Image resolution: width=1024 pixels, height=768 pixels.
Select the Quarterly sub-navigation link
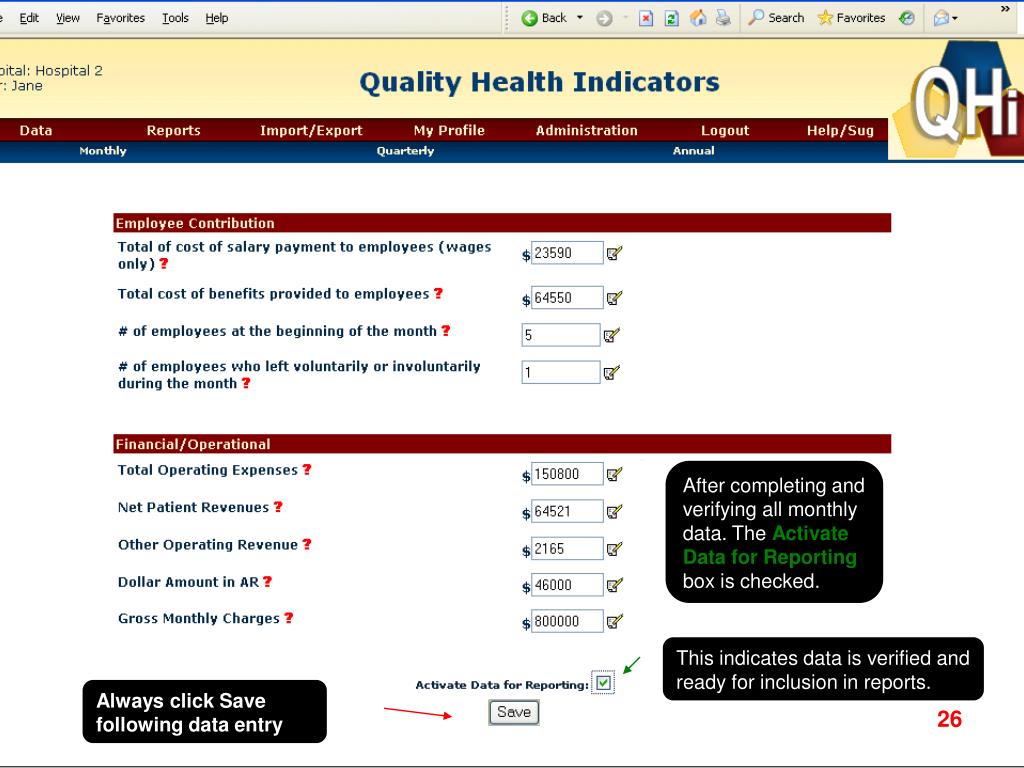point(405,151)
